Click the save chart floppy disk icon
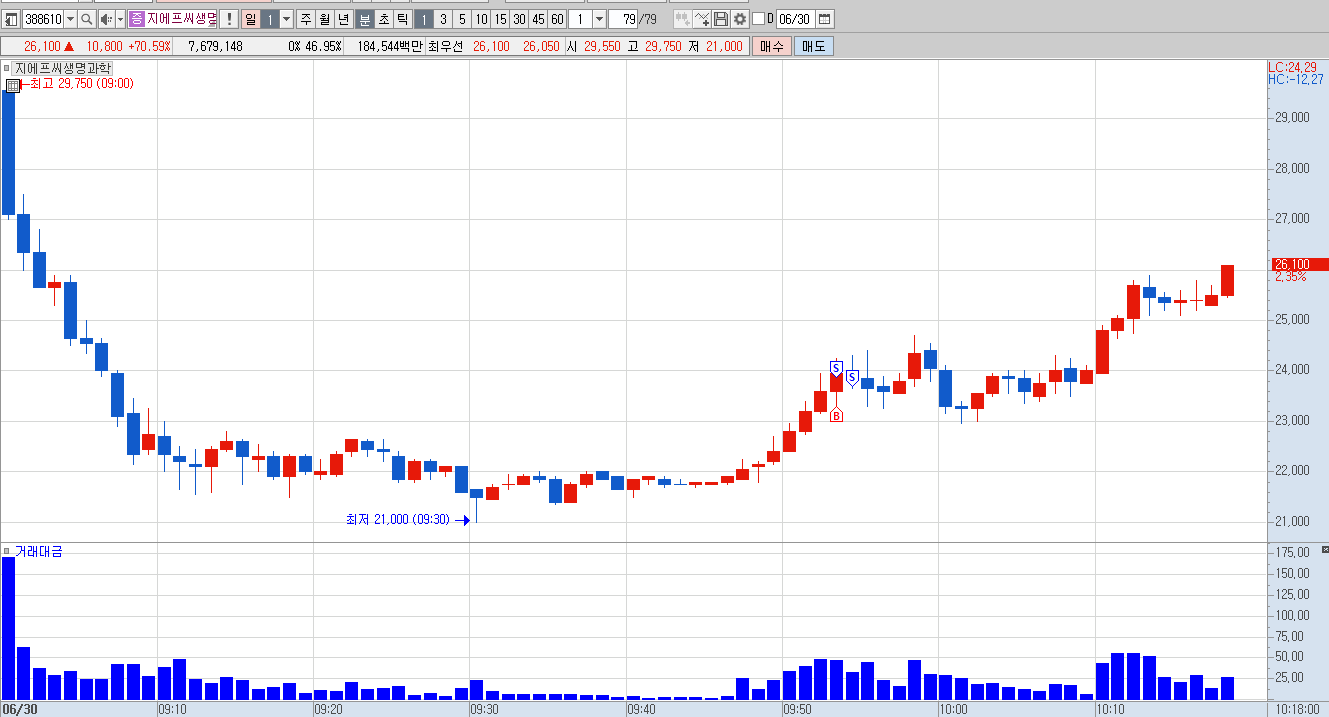This screenshot has width=1329, height=717. [x=721, y=19]
